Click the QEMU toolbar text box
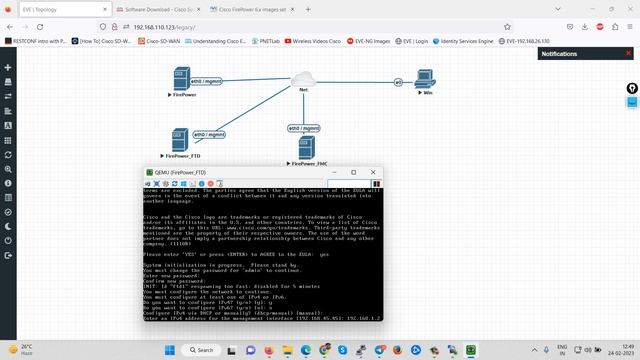Viewport: 640px width, 360px height. [349, 184]
